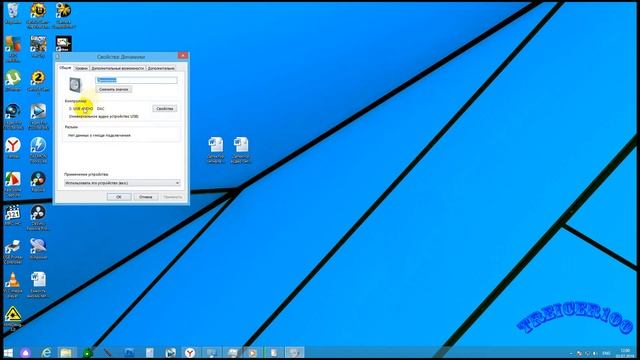Image resolution: width=640 pixels, height=360 pixels.
Task: Click the ENG language indicator in tray
Action: pyautogui.click(x=607, y=353)
